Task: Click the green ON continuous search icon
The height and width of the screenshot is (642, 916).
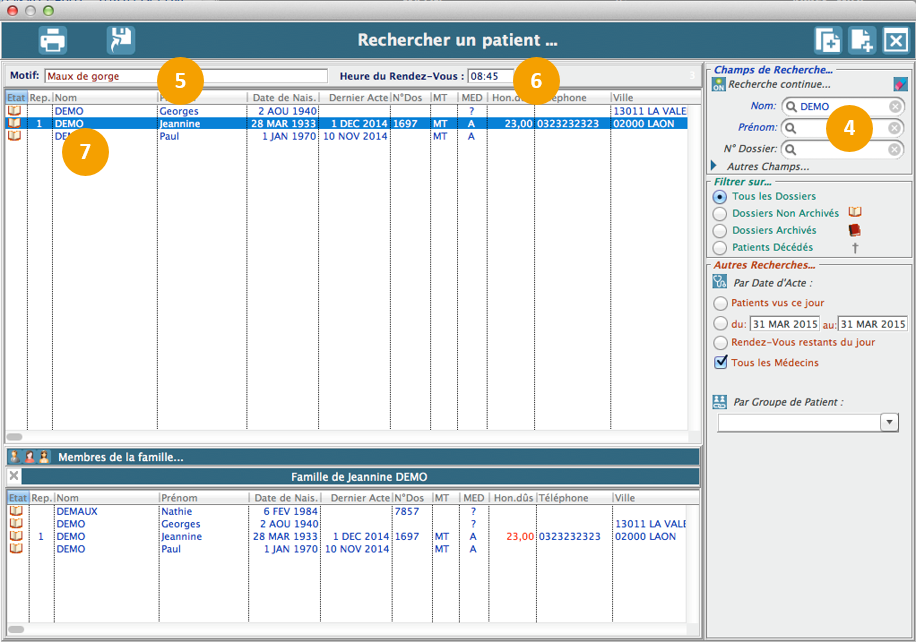Action: point(718,85)
